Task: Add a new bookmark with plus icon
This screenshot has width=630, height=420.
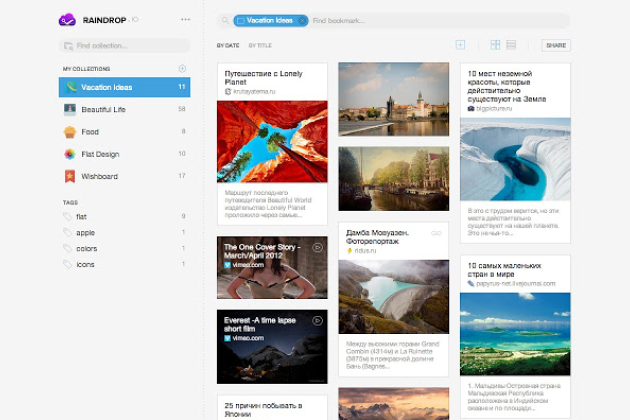Action: (460, 45)
